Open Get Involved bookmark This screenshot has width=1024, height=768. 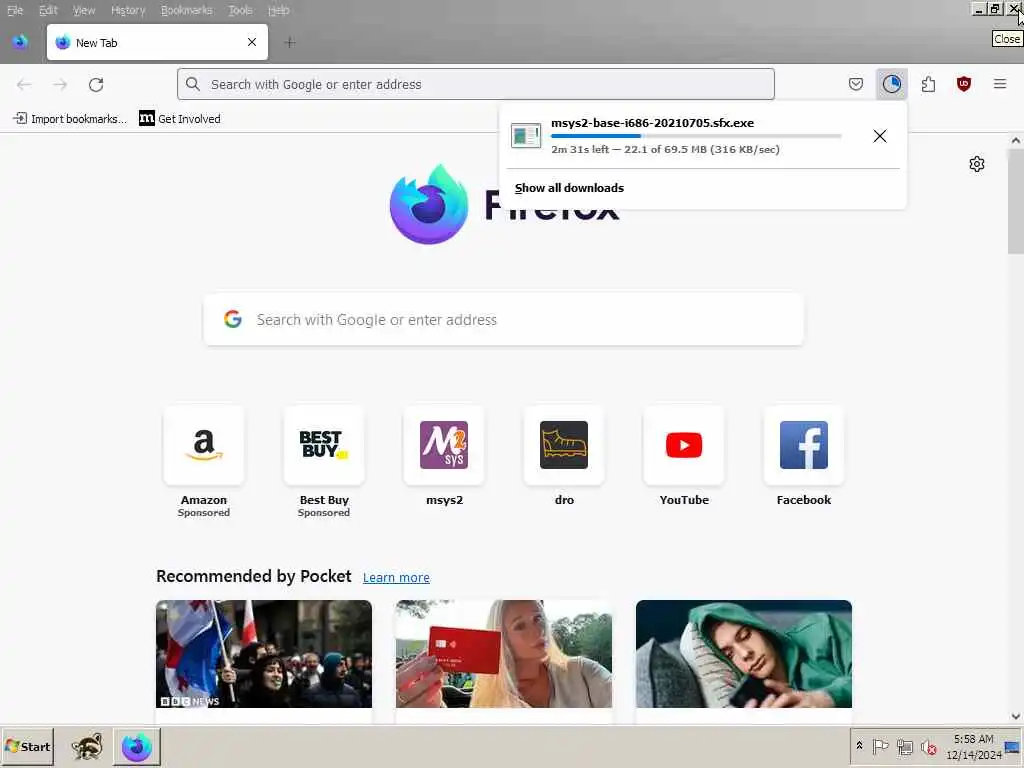pos(180,119)
